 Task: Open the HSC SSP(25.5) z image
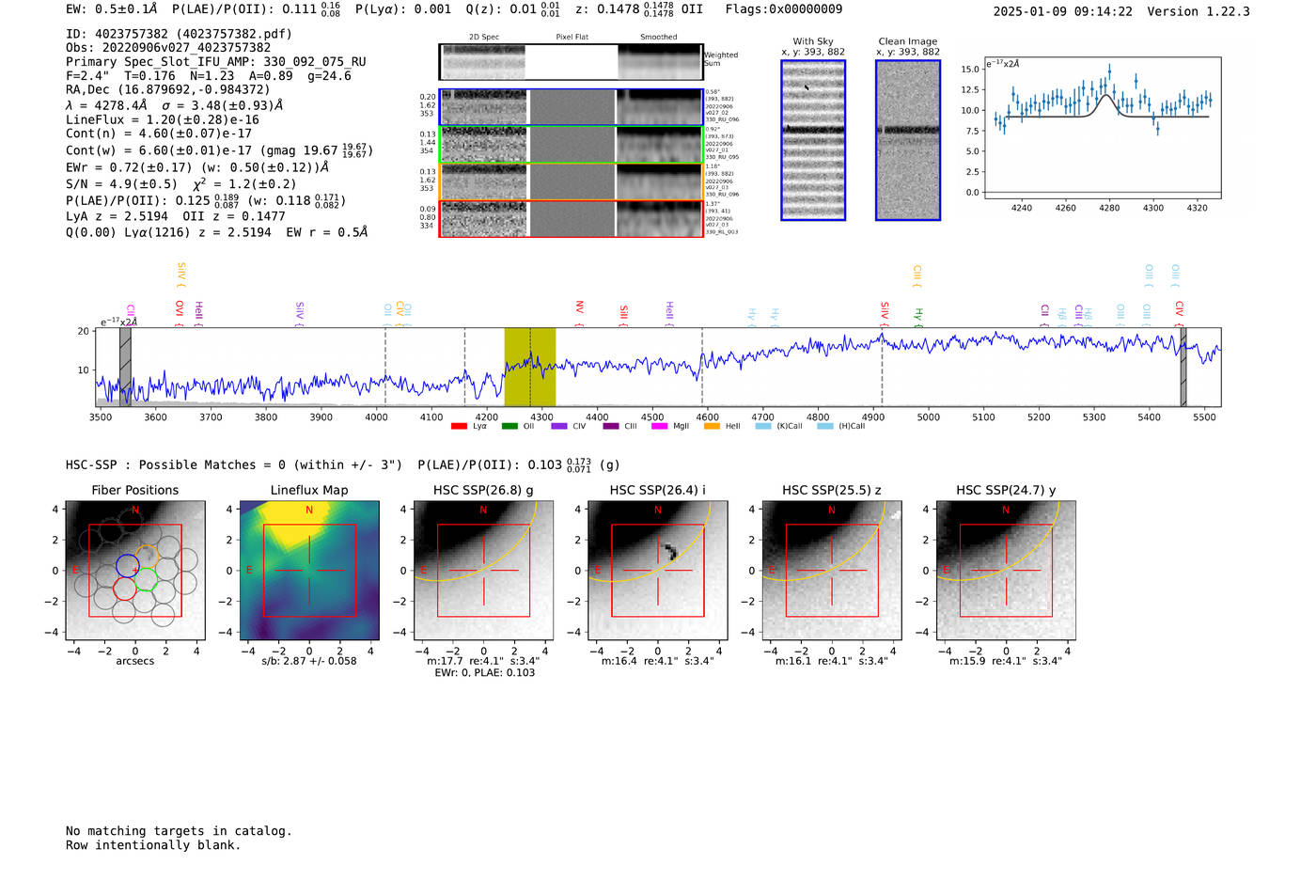click(832, 571)
